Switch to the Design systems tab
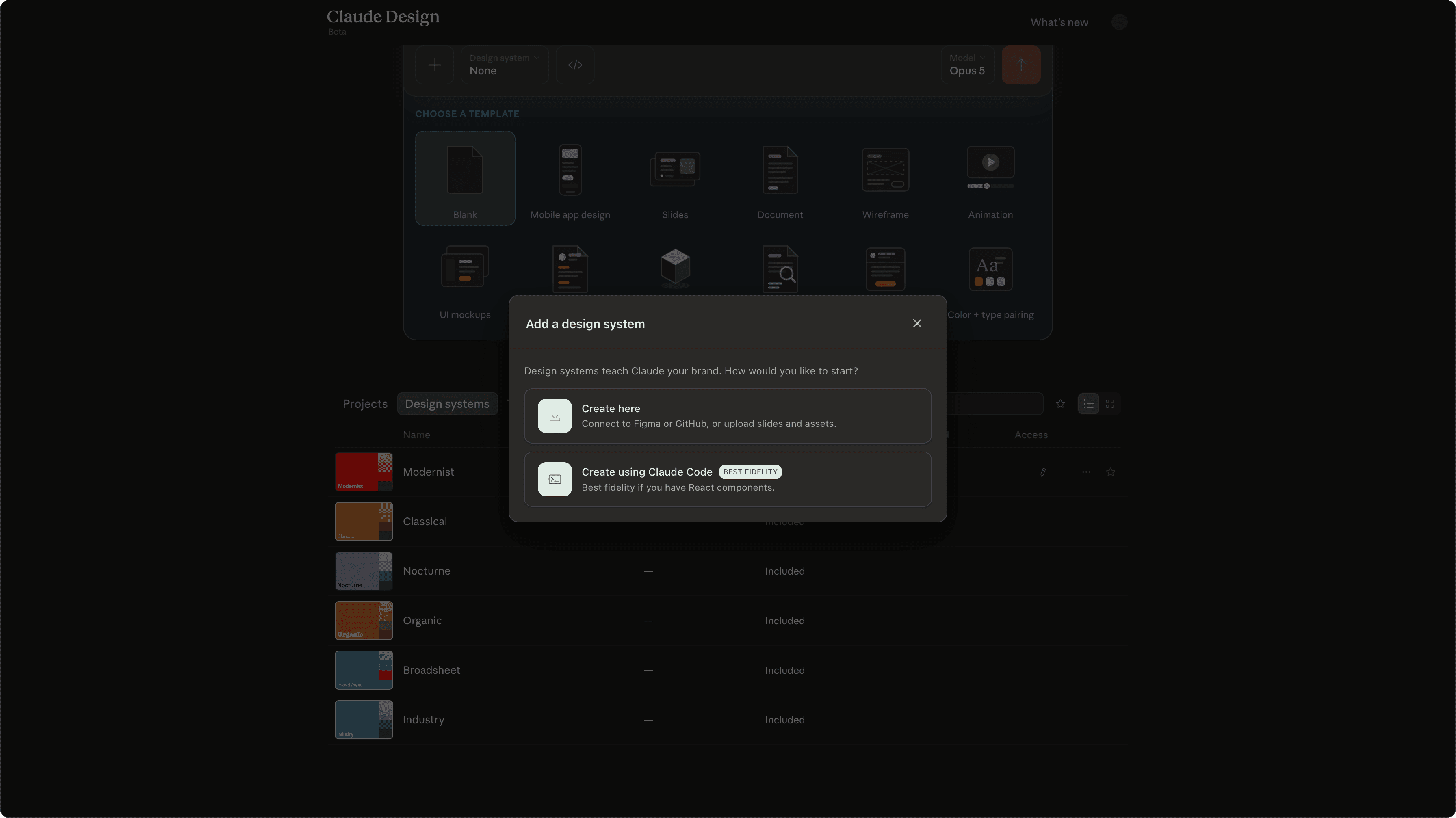The width and height of the screenshot is (1456, 818). pyautogui.click(x=447, y=403)
